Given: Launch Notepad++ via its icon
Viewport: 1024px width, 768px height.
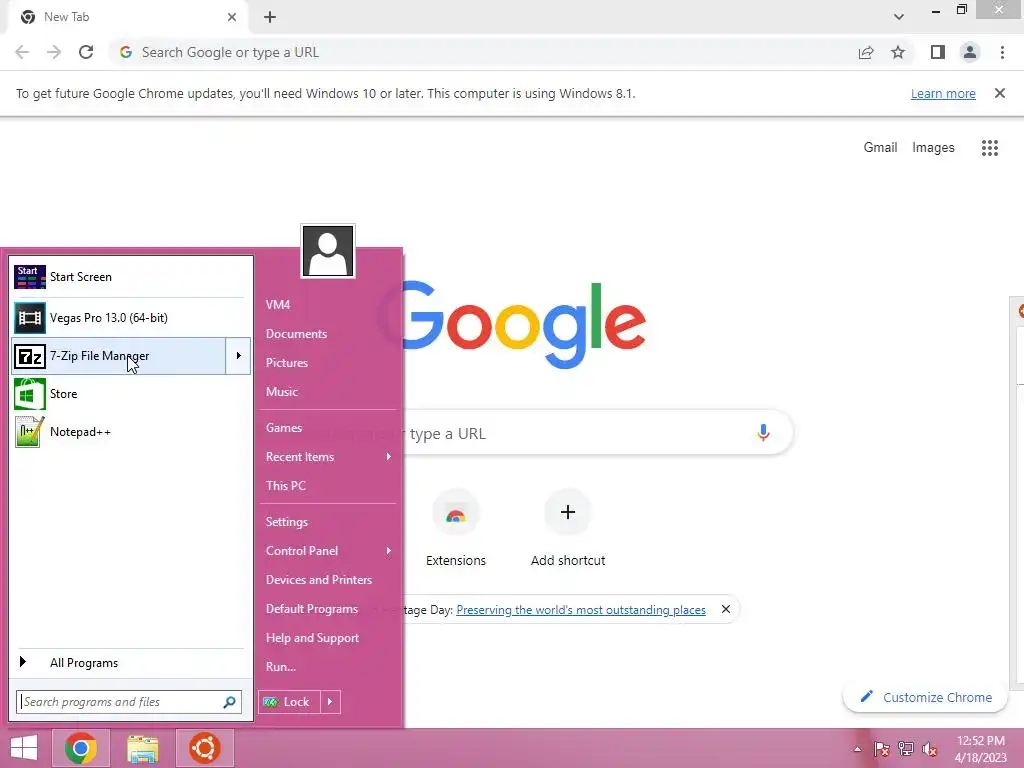Looking at the screenshot, I should click(x=30, y=432).
